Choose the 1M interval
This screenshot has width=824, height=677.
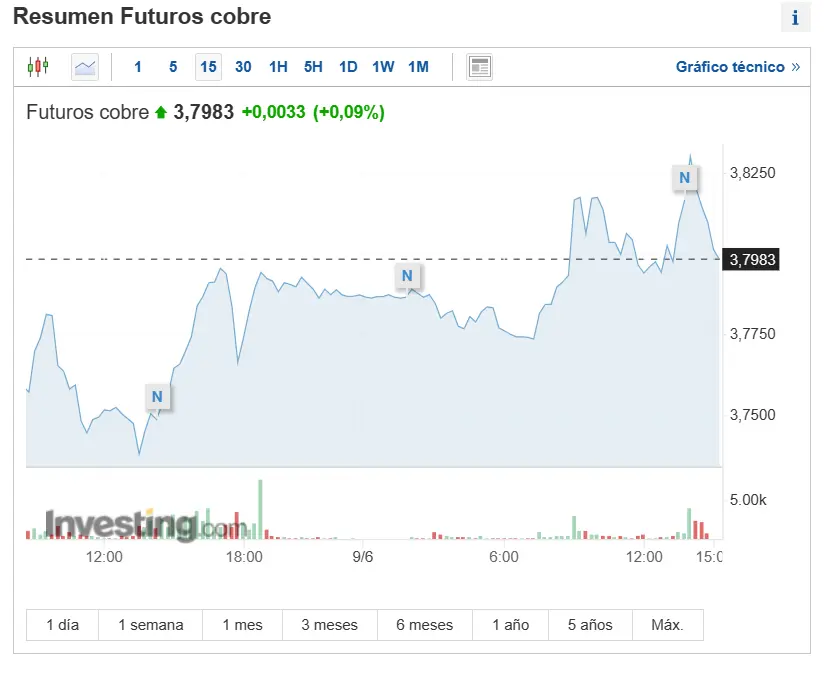(x=418, y=67)
